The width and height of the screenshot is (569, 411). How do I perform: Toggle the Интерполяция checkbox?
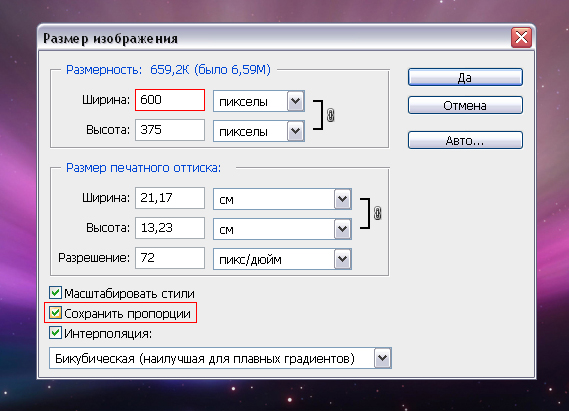pyautogui.click(x=55, y=333)
